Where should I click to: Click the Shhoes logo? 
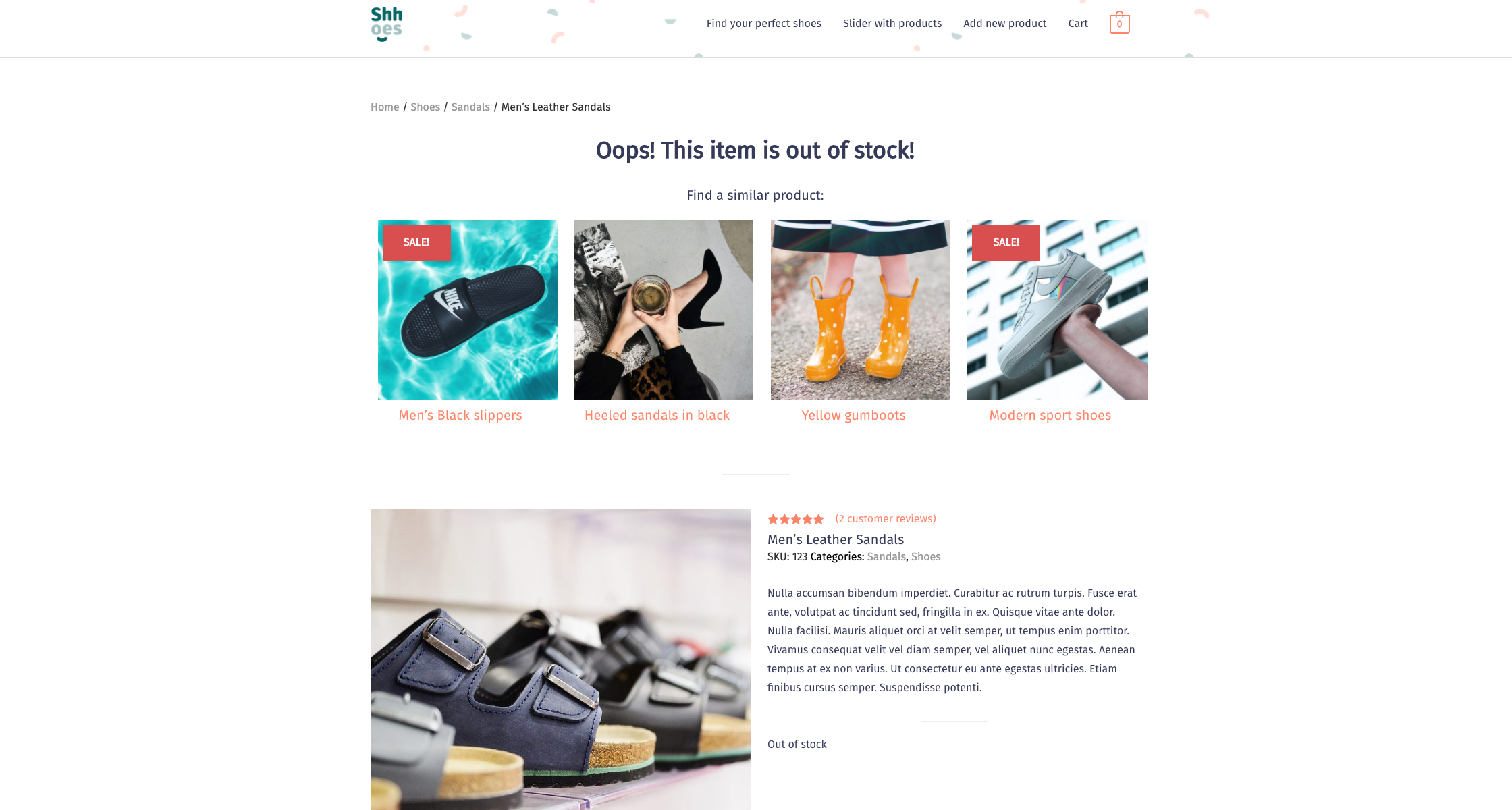[387, 24]
